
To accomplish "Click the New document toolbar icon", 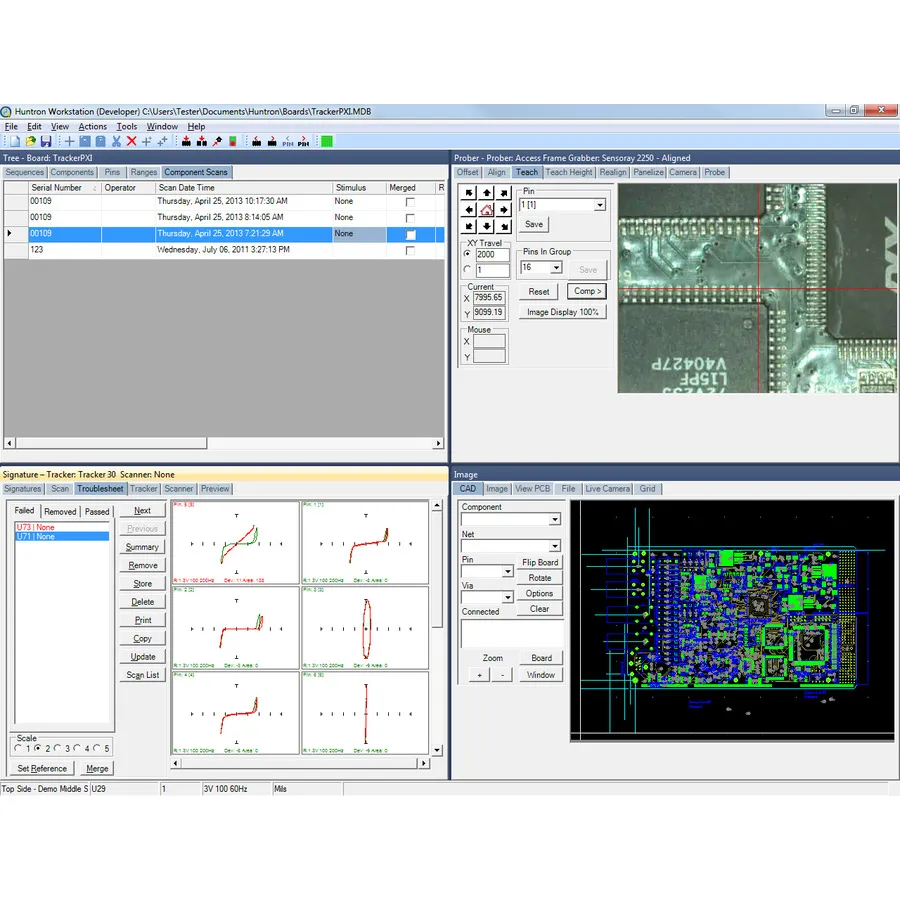I will (x=14, y=141).
